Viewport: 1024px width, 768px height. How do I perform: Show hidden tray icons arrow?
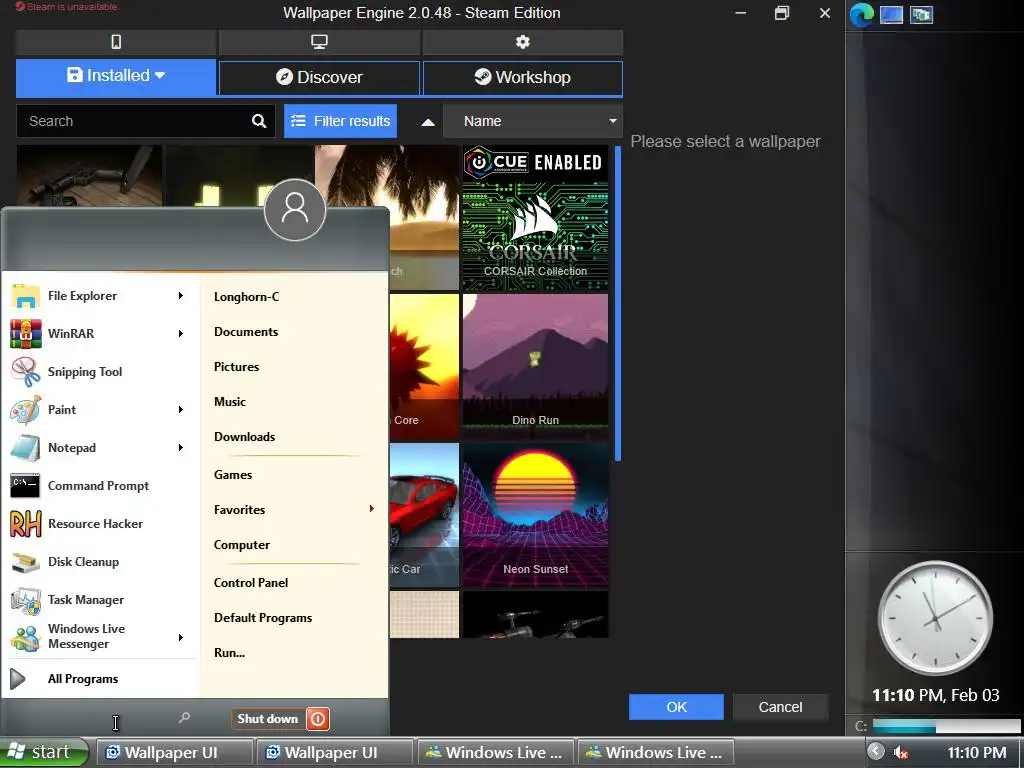(876, 752)
